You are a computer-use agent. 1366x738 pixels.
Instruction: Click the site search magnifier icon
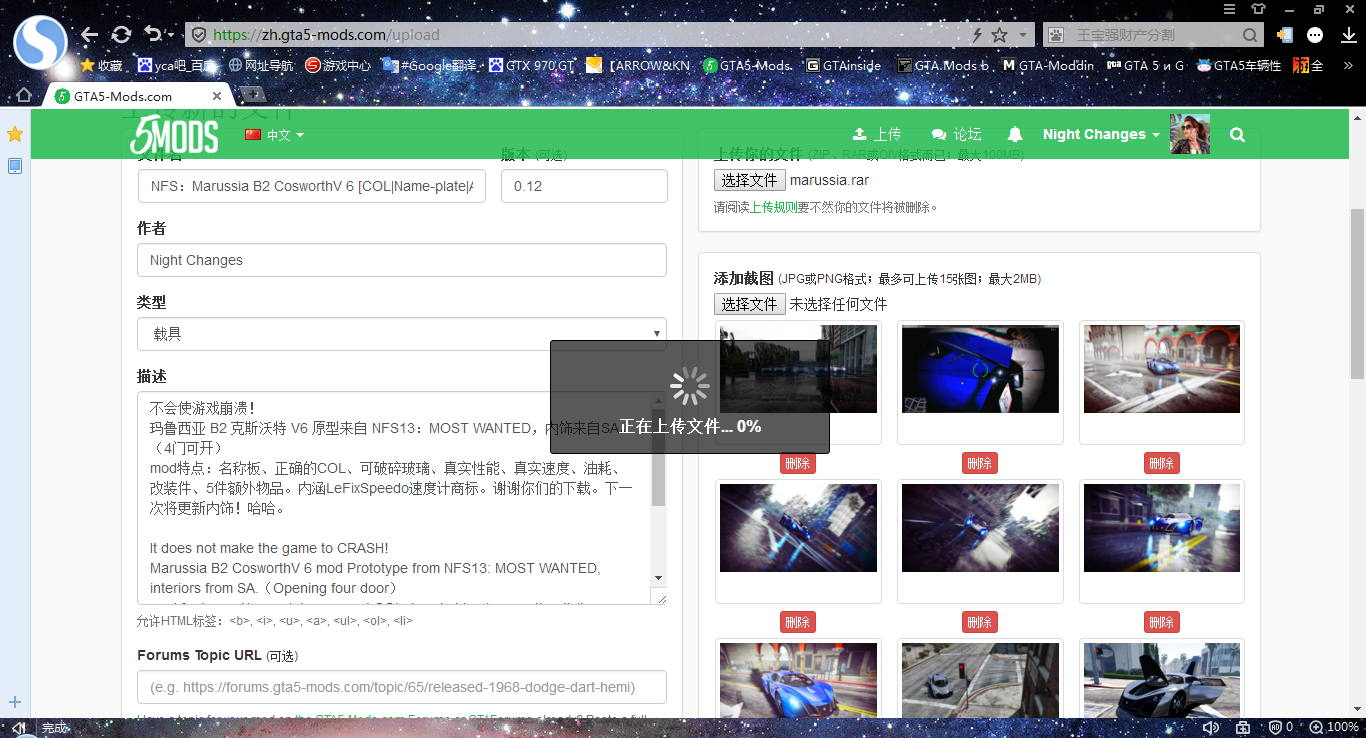(1238, 135)
